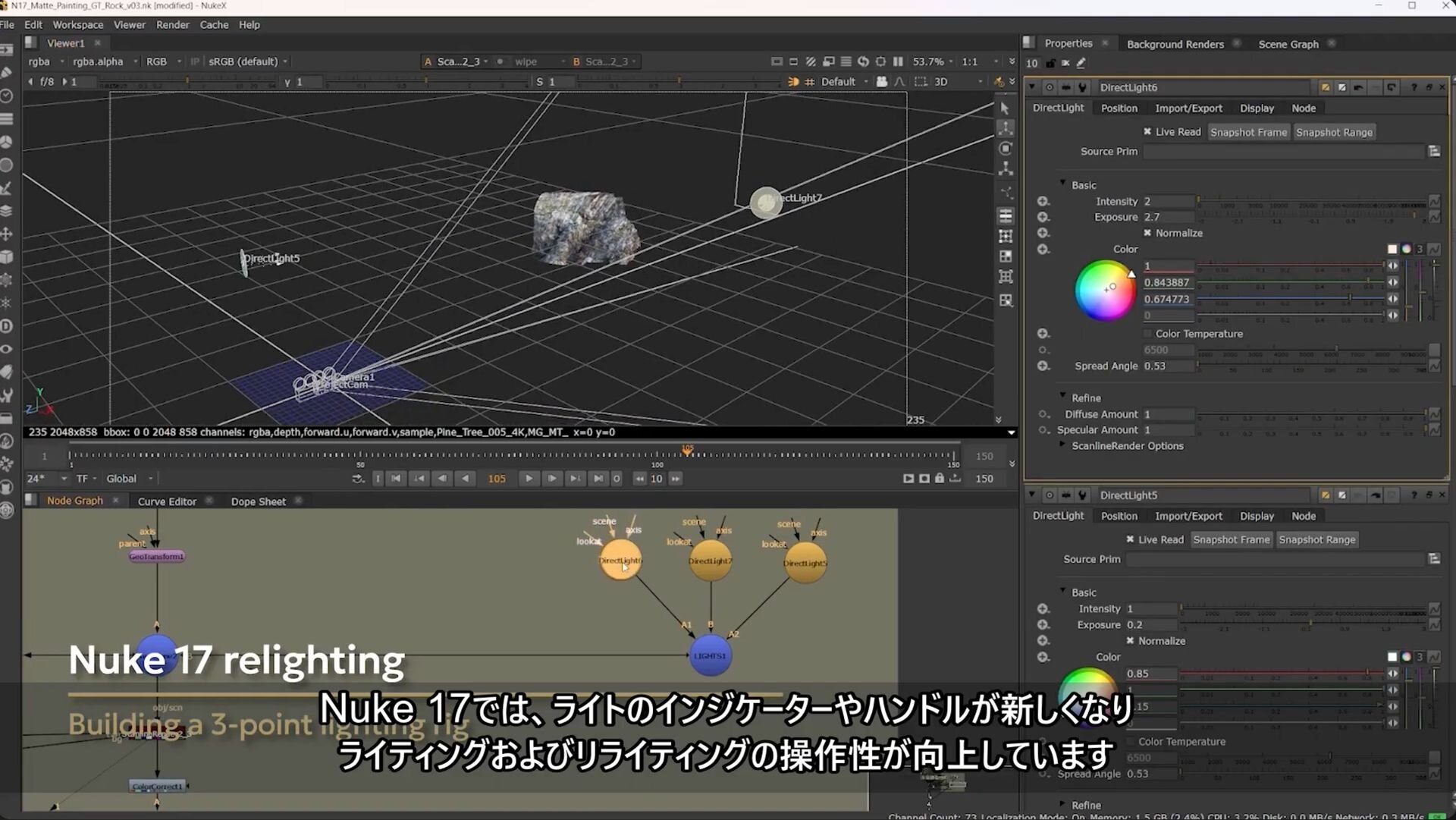1456x820 pixels.
Task: Pause viewer updates with the pause icon
Action: (x=898, y=61)
